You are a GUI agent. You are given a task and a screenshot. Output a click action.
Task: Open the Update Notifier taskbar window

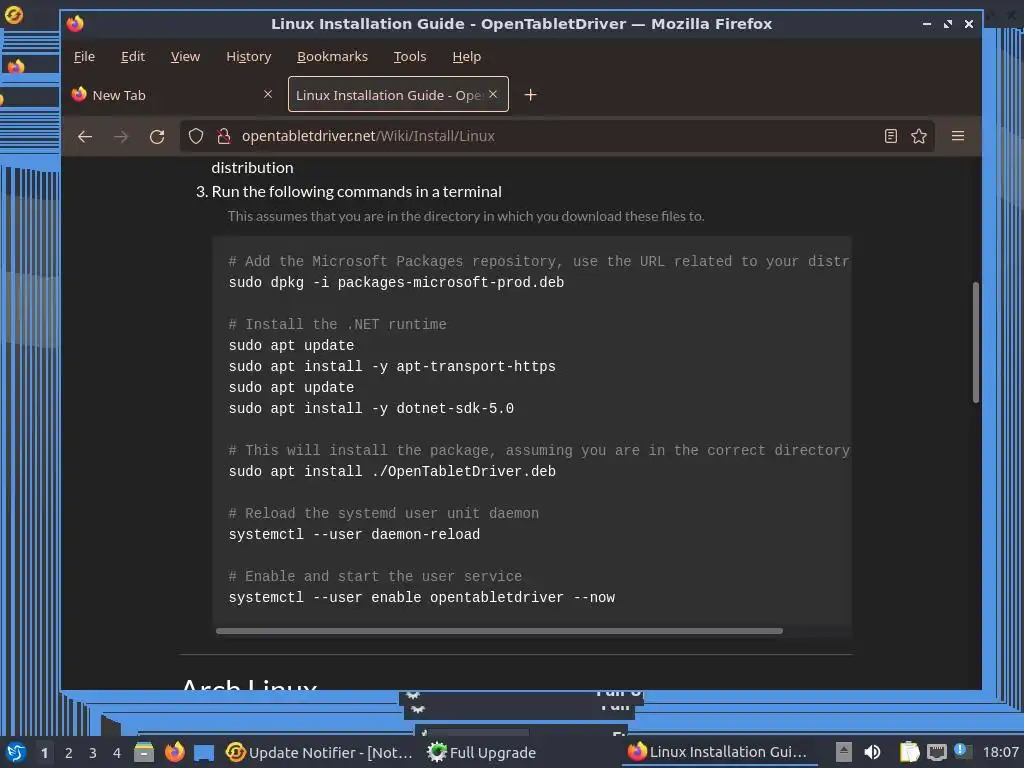(319, 752)
